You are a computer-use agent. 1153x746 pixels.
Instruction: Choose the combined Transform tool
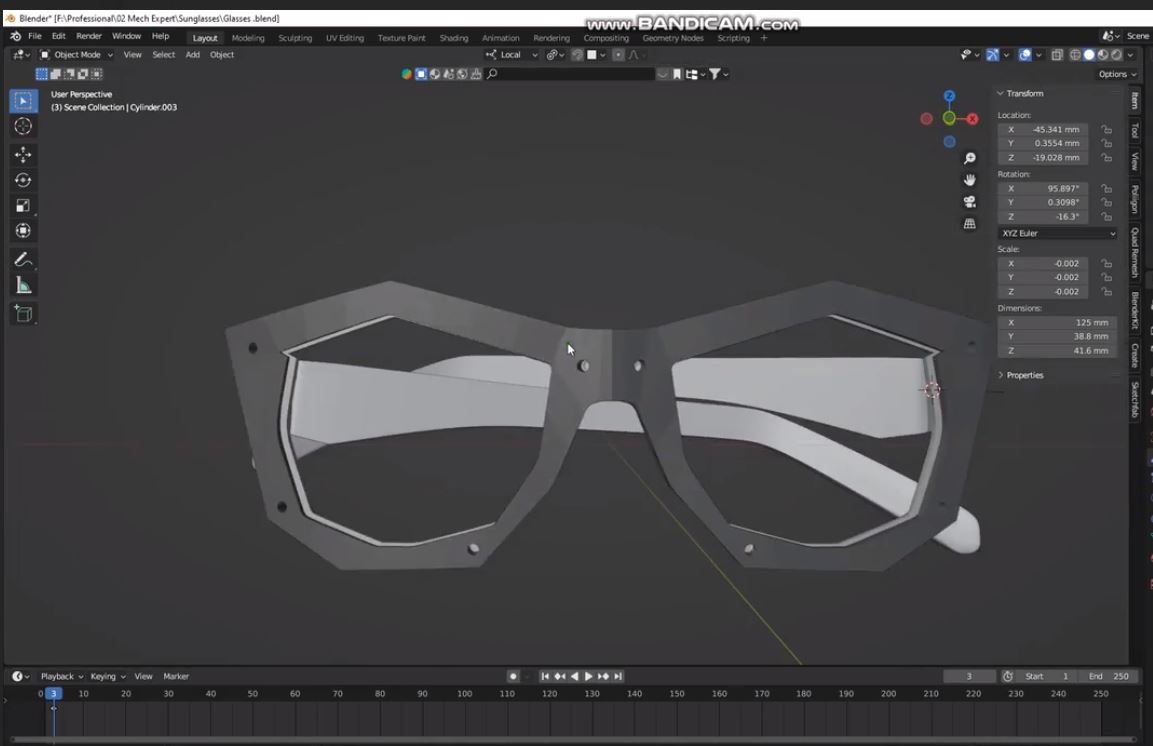coord(23,231)
